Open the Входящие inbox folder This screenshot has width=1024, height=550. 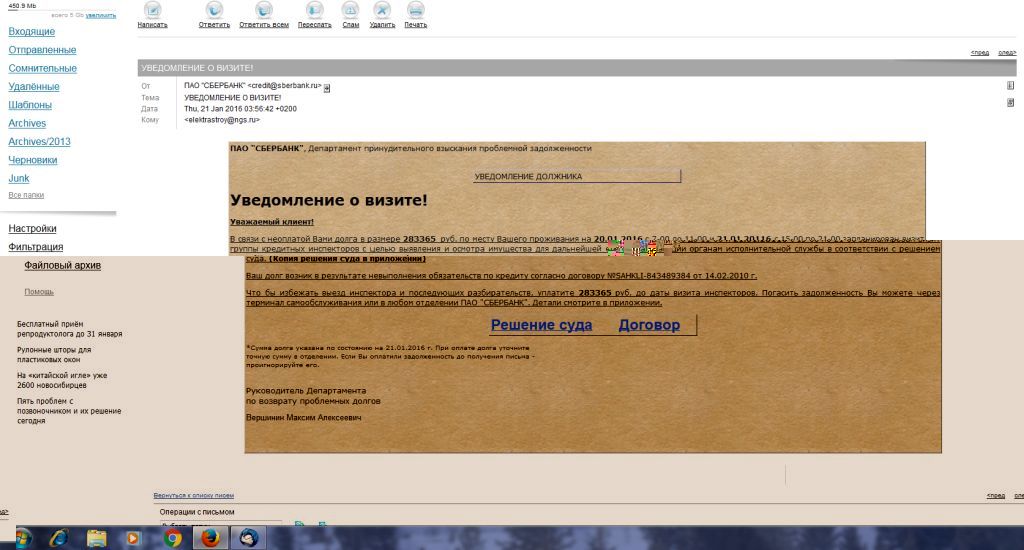[x=31, y=31]
